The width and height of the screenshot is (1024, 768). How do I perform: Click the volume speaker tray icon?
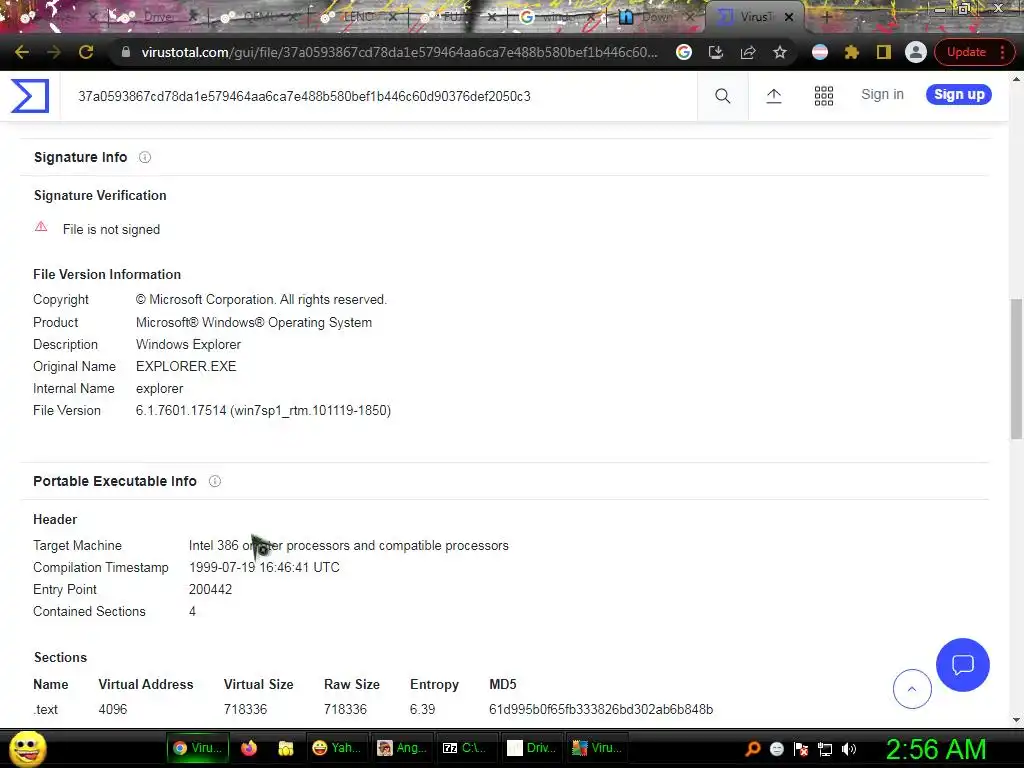849,749
